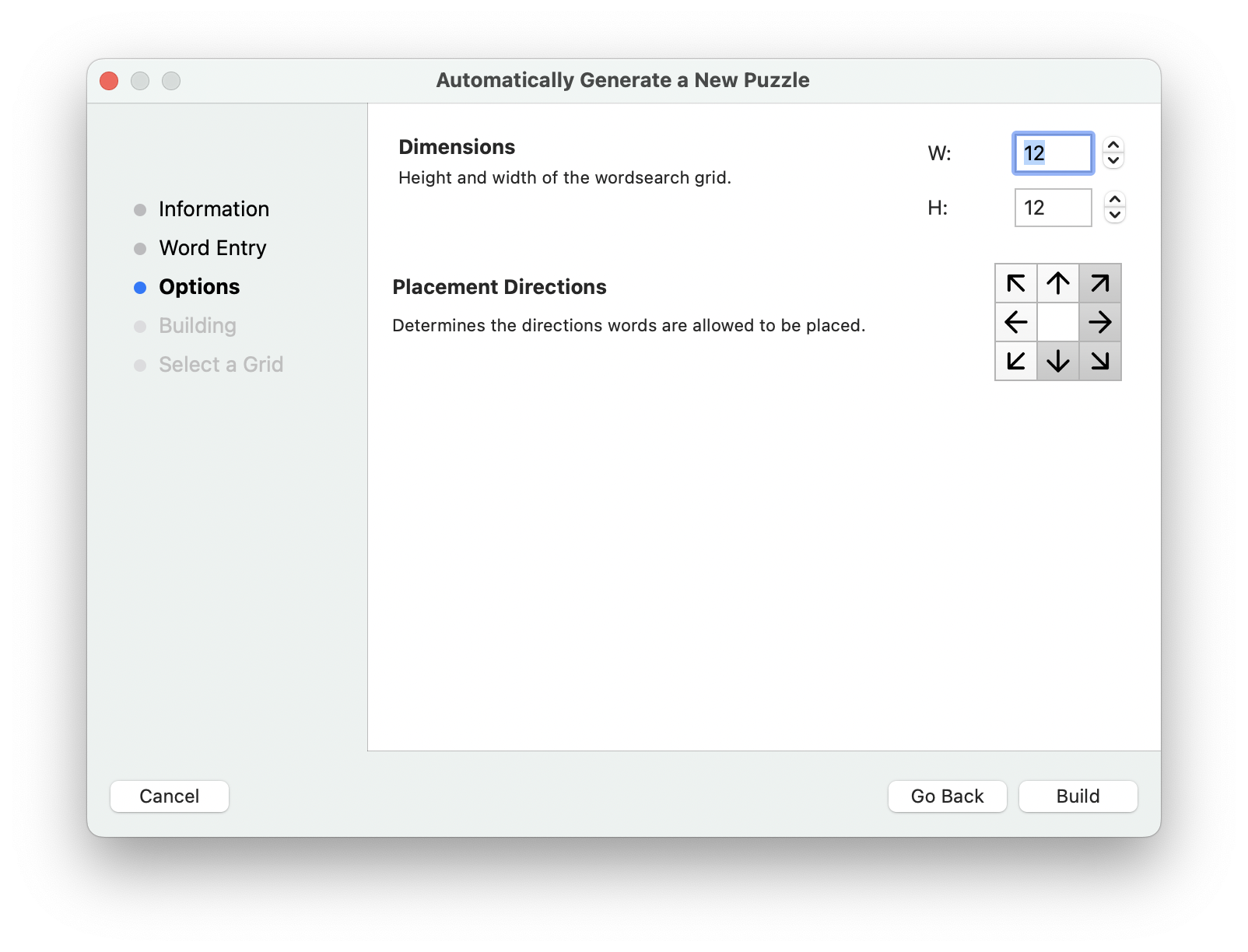Screen dimensions: 1248x952
Task: Toggle the down-left diagonal placement direction
Action: 1015,360
